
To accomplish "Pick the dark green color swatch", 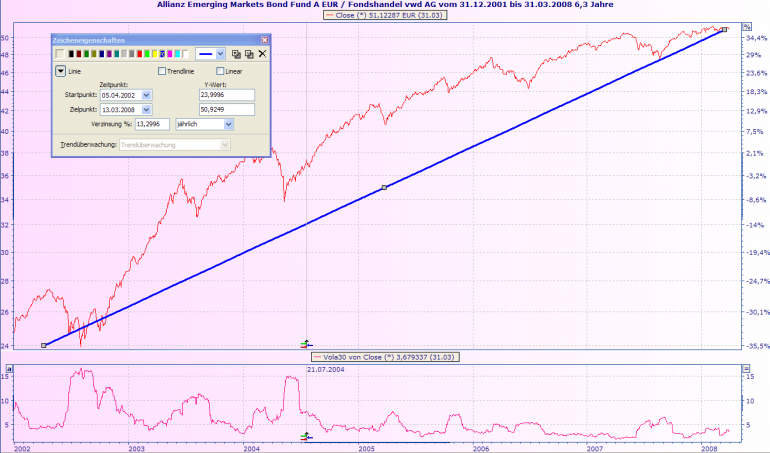I will pyautogui.click(x=86, y=54).
